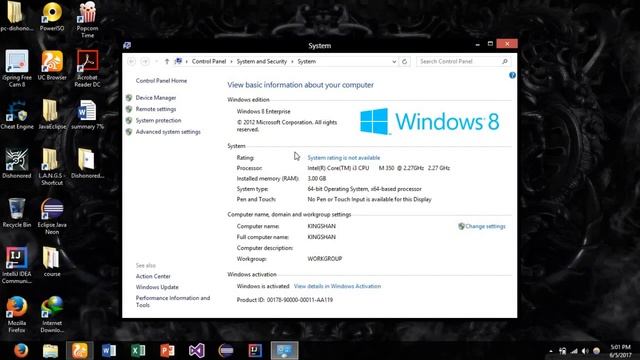This screenshot has height=360, width=640.
Task: Refresh the System control panel page
Action: point(404,61)
